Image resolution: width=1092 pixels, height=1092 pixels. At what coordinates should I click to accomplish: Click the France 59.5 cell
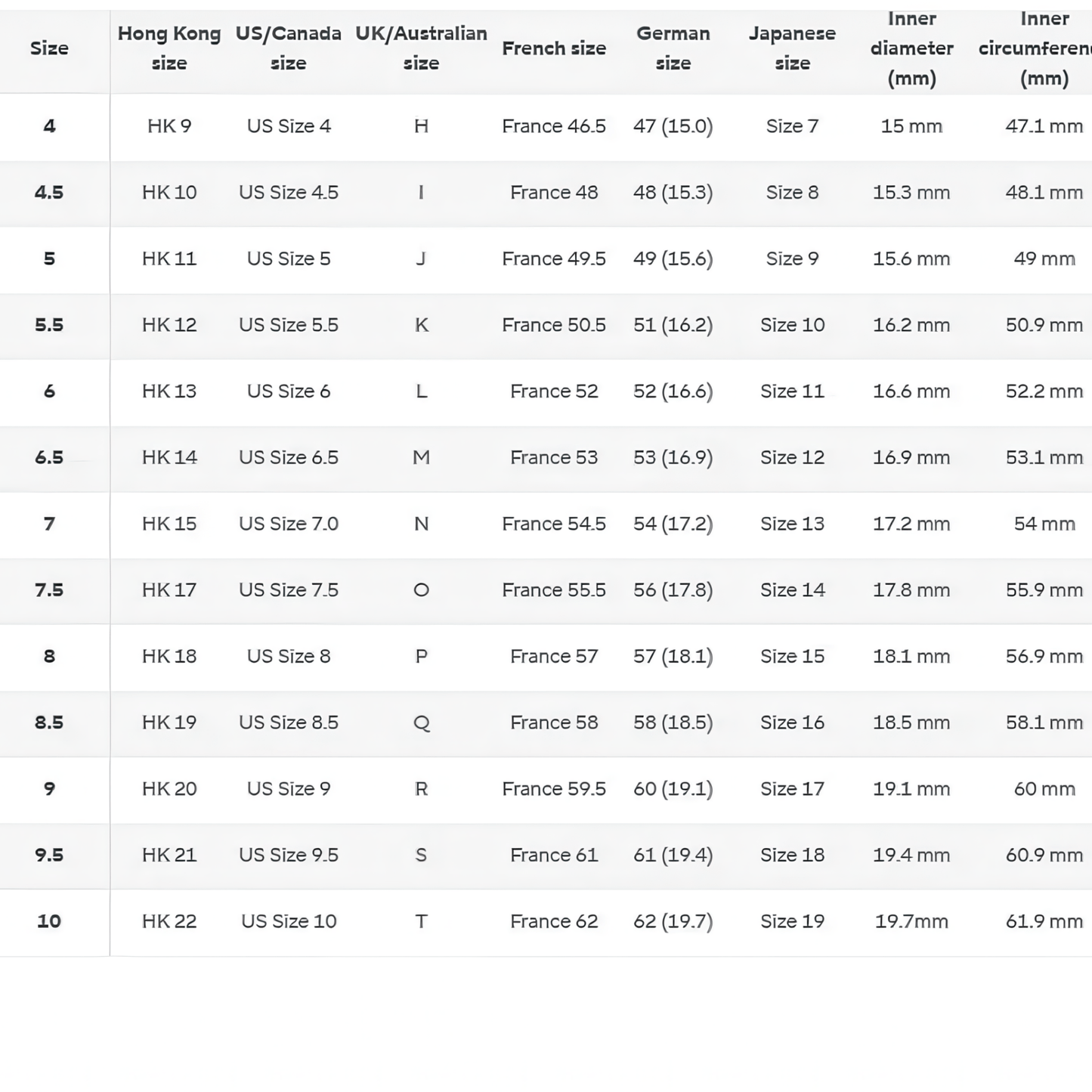[554, 789]
